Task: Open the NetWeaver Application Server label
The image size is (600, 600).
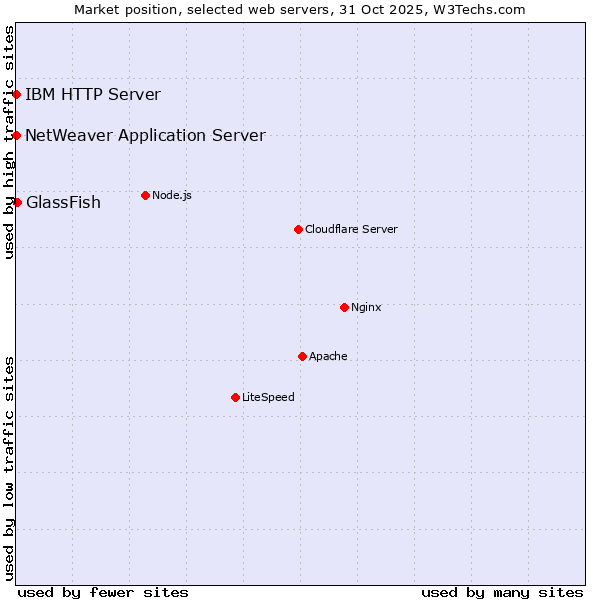Action: pos(145,135)
